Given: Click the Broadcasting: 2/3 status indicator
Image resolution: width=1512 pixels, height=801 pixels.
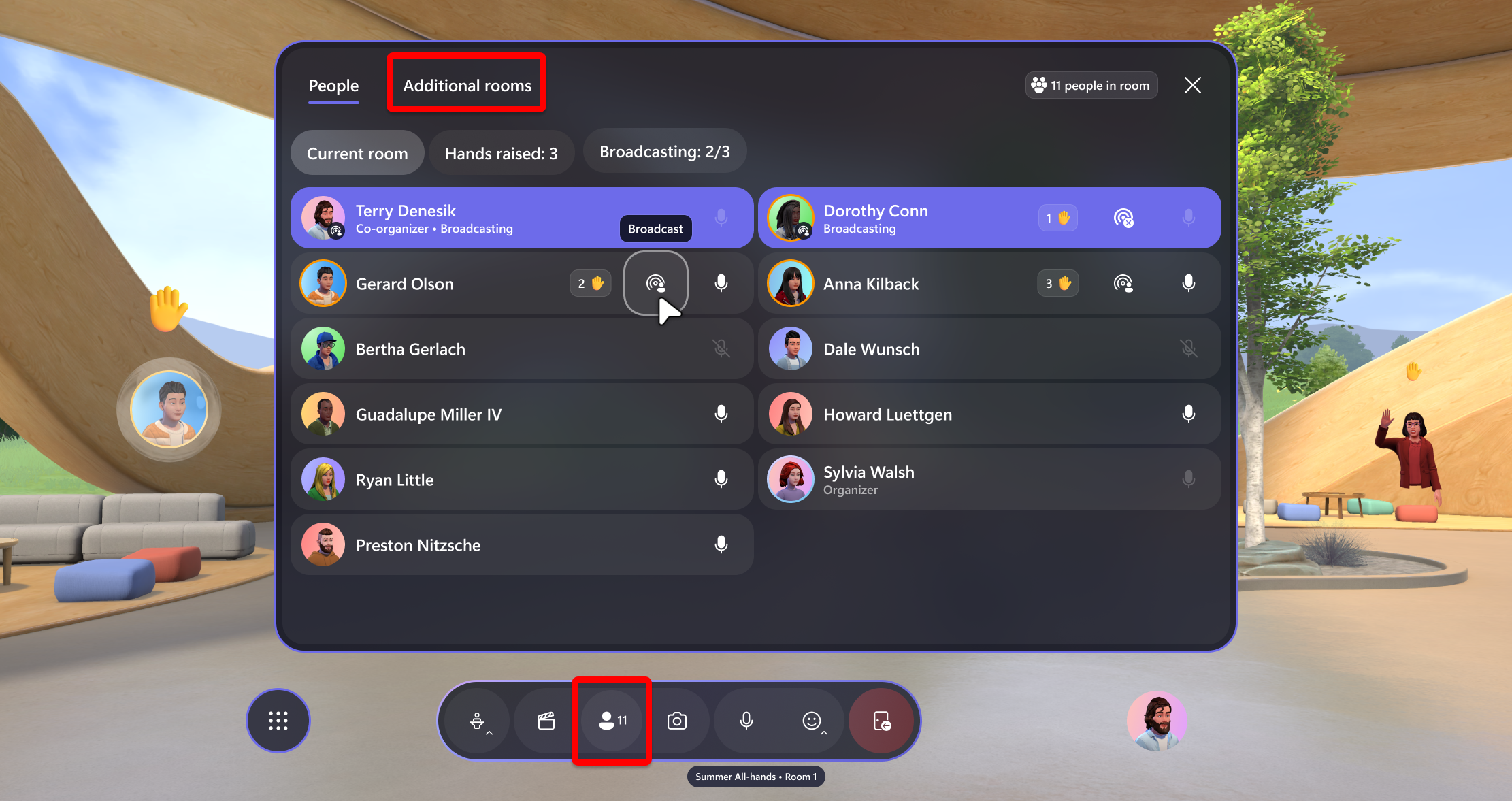Looking at the screenshot, I should tap(660, 152).
